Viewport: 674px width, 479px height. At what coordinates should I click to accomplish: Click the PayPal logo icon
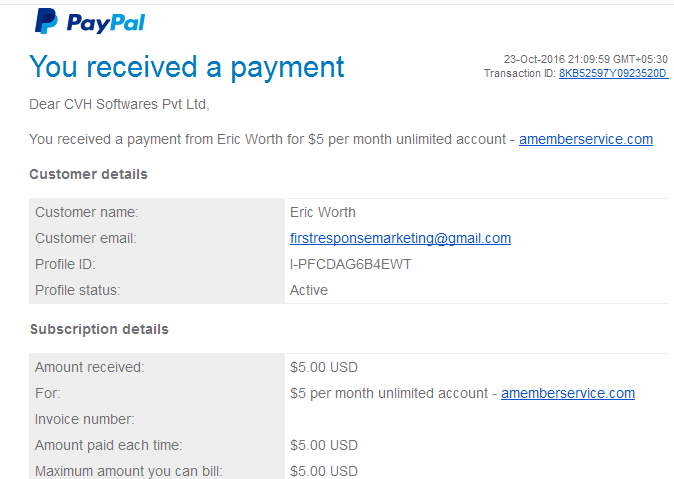pos(46,21)
